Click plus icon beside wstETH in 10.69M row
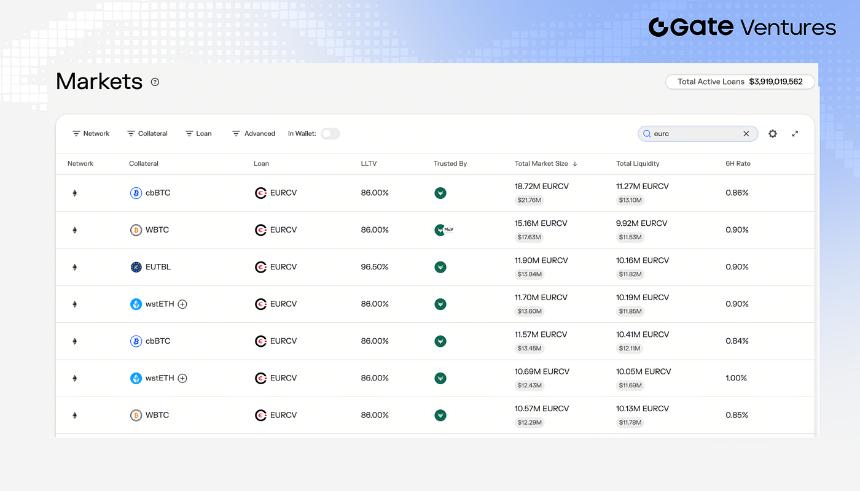The width and height of the screenshot is (860, 491). tap(183, 378)
